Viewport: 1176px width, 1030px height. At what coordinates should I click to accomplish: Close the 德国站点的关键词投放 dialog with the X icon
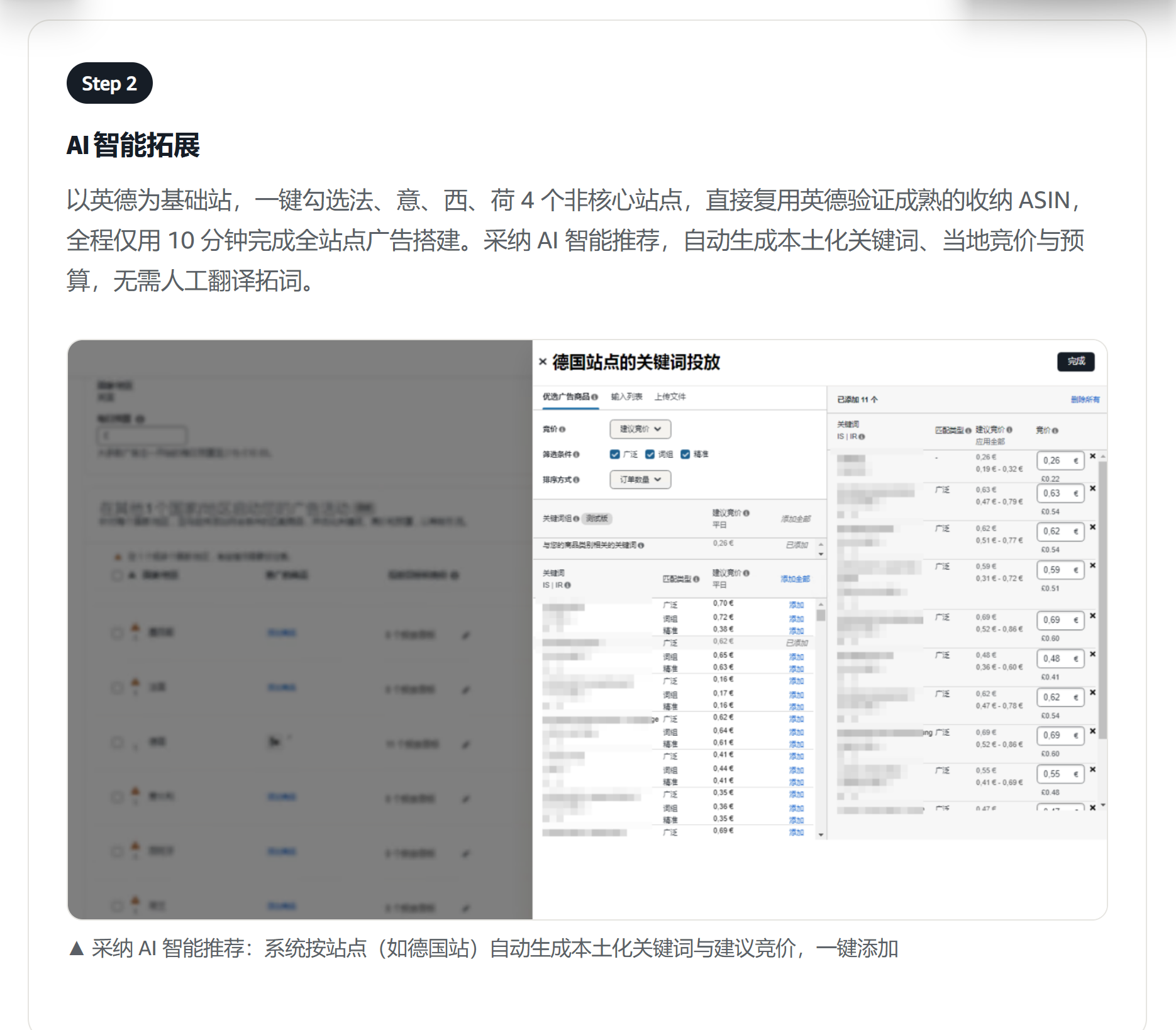point(542,362)
